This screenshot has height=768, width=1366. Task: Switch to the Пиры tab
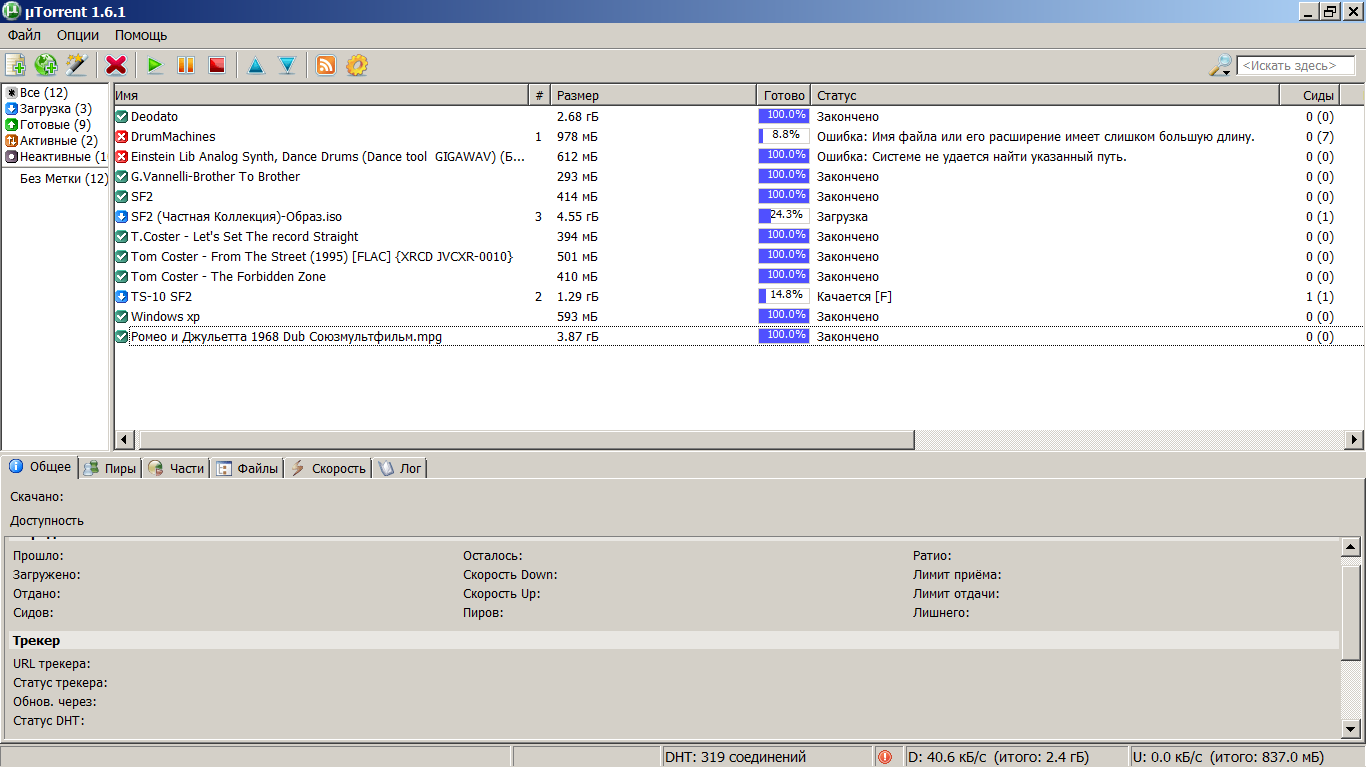click(x=110, y=468)
